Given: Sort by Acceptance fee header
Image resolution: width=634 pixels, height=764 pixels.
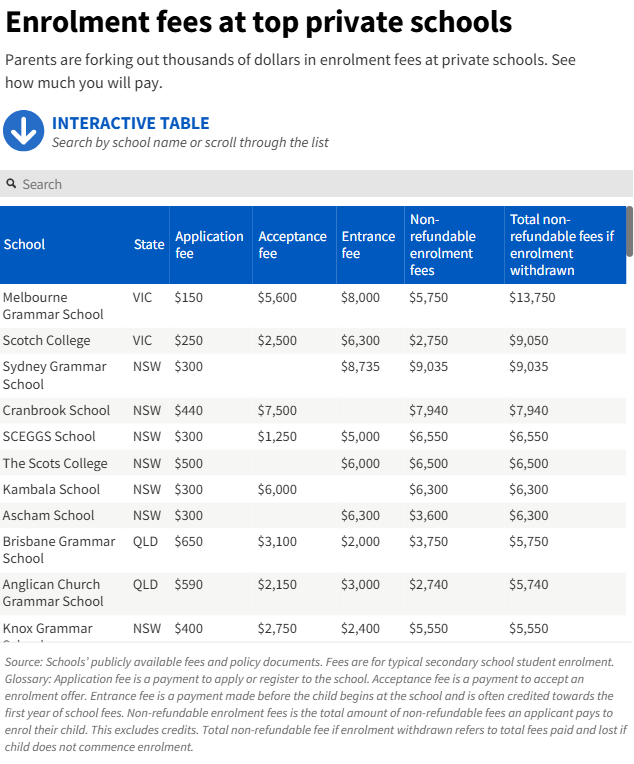Looking at the screenshot, I should [292, 245].
